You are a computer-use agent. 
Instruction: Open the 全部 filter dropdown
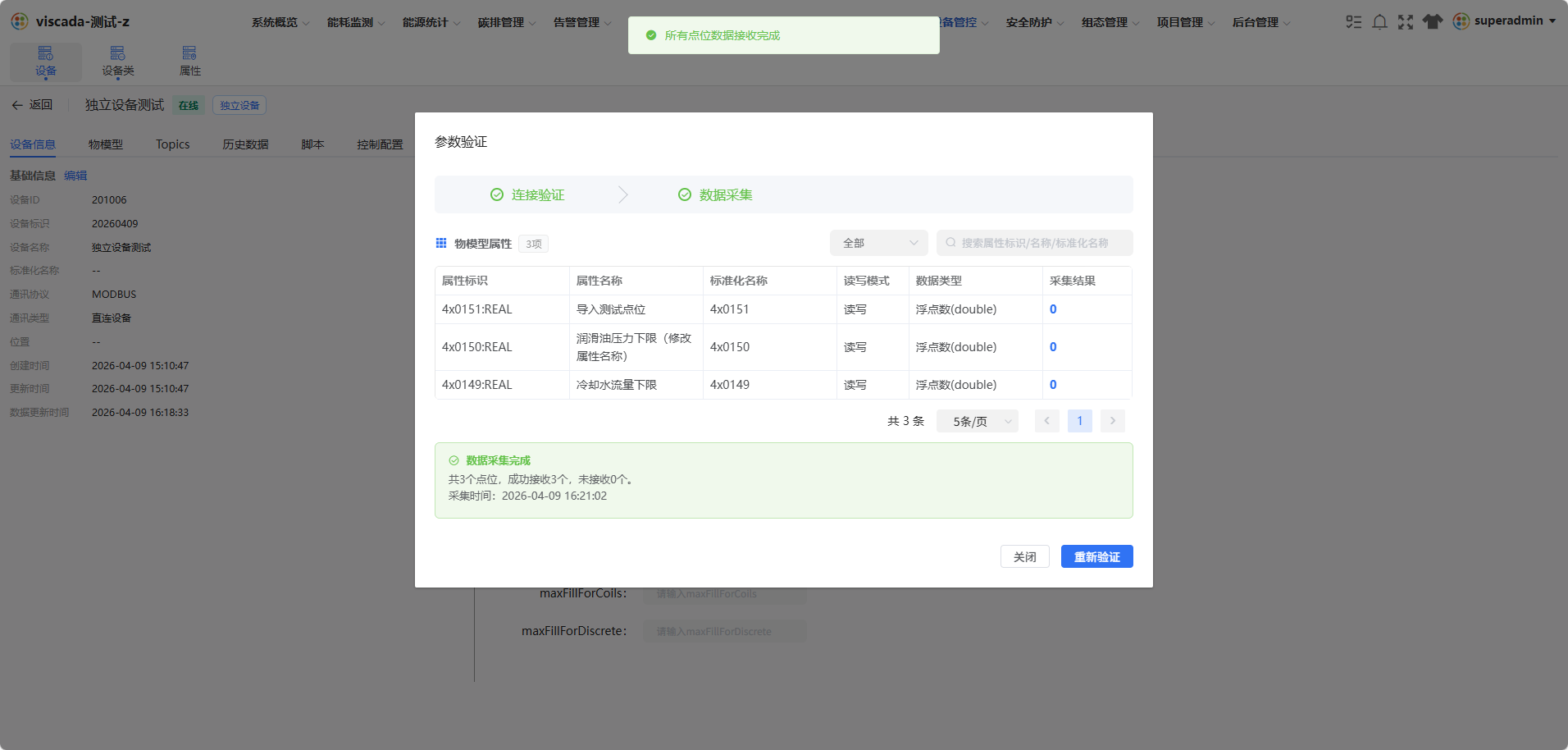879,243
